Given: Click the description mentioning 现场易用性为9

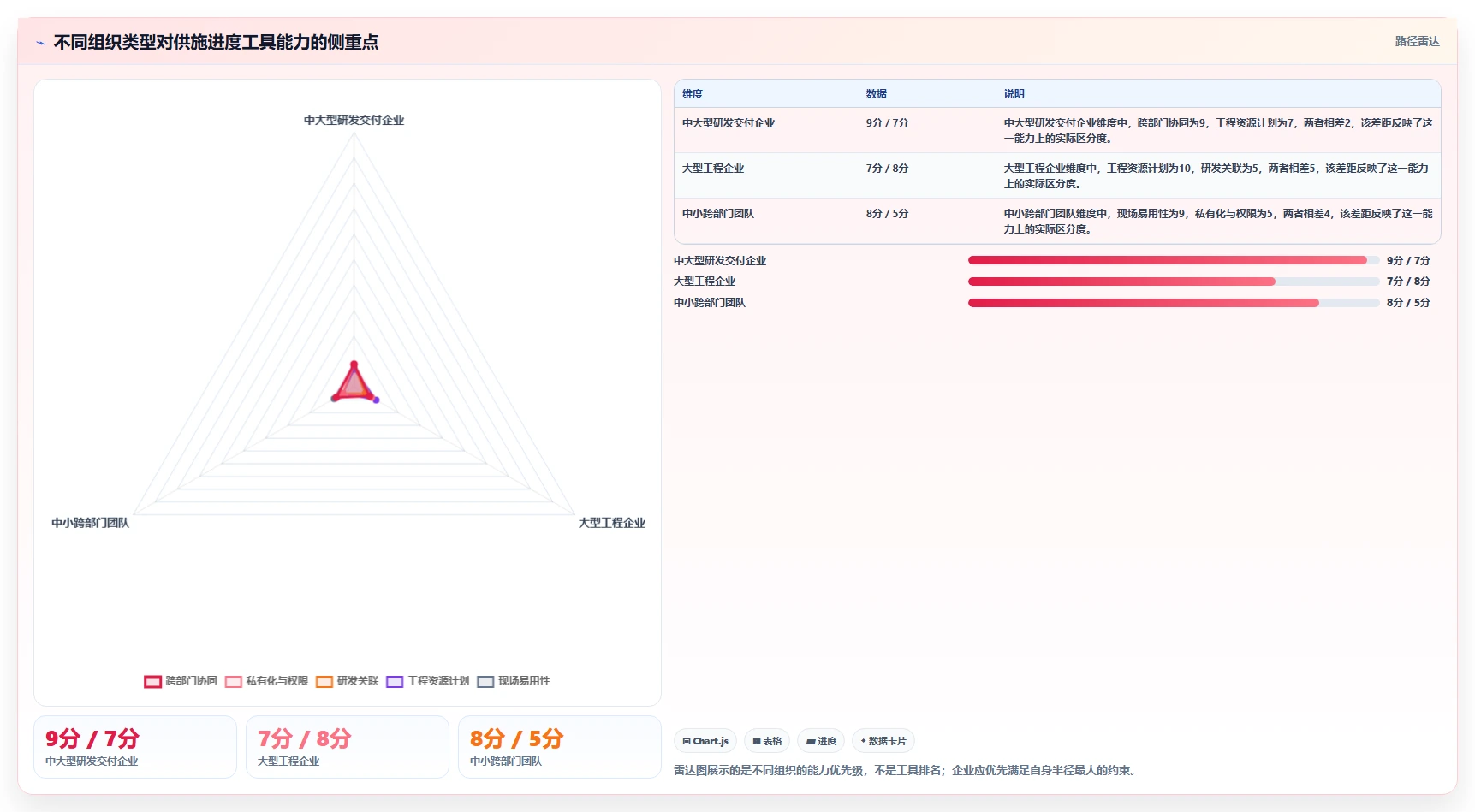Looking at the screenshot, I should (x=1218, y=222).
